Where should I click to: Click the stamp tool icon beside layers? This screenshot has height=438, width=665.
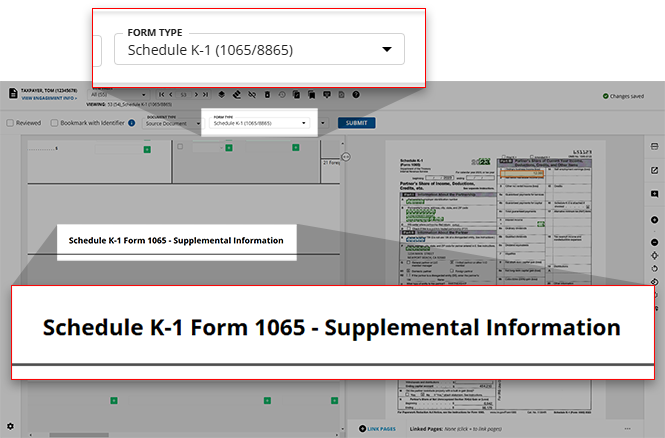(237, 95)
